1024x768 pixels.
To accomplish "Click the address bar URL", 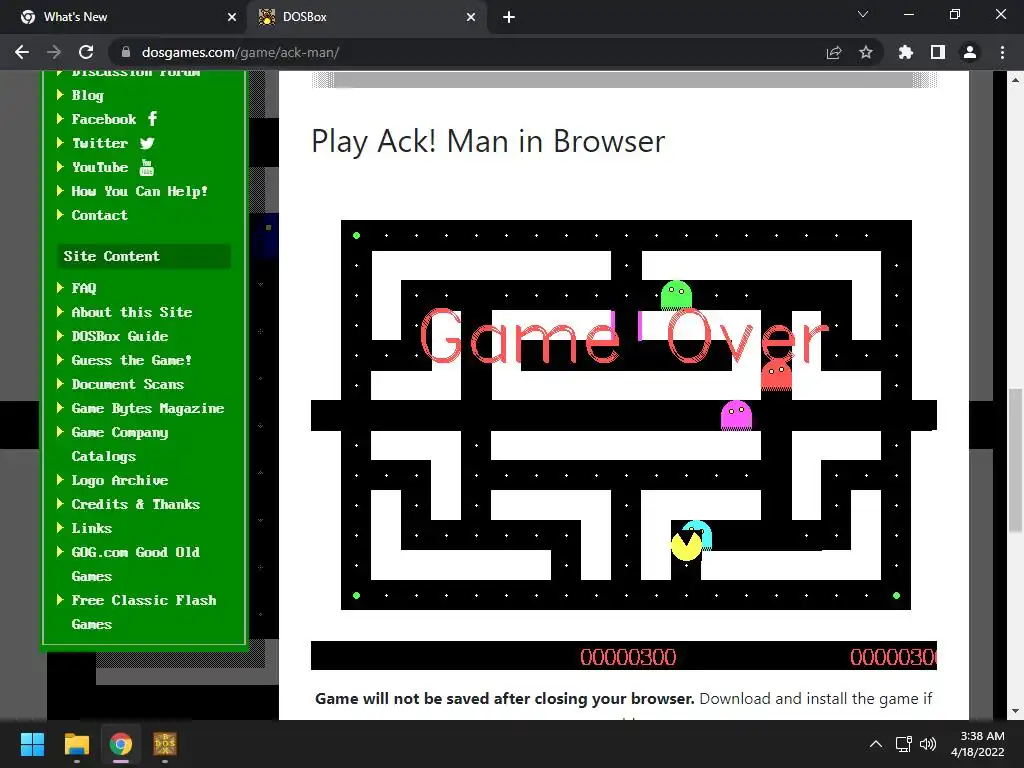I will 240,52.
